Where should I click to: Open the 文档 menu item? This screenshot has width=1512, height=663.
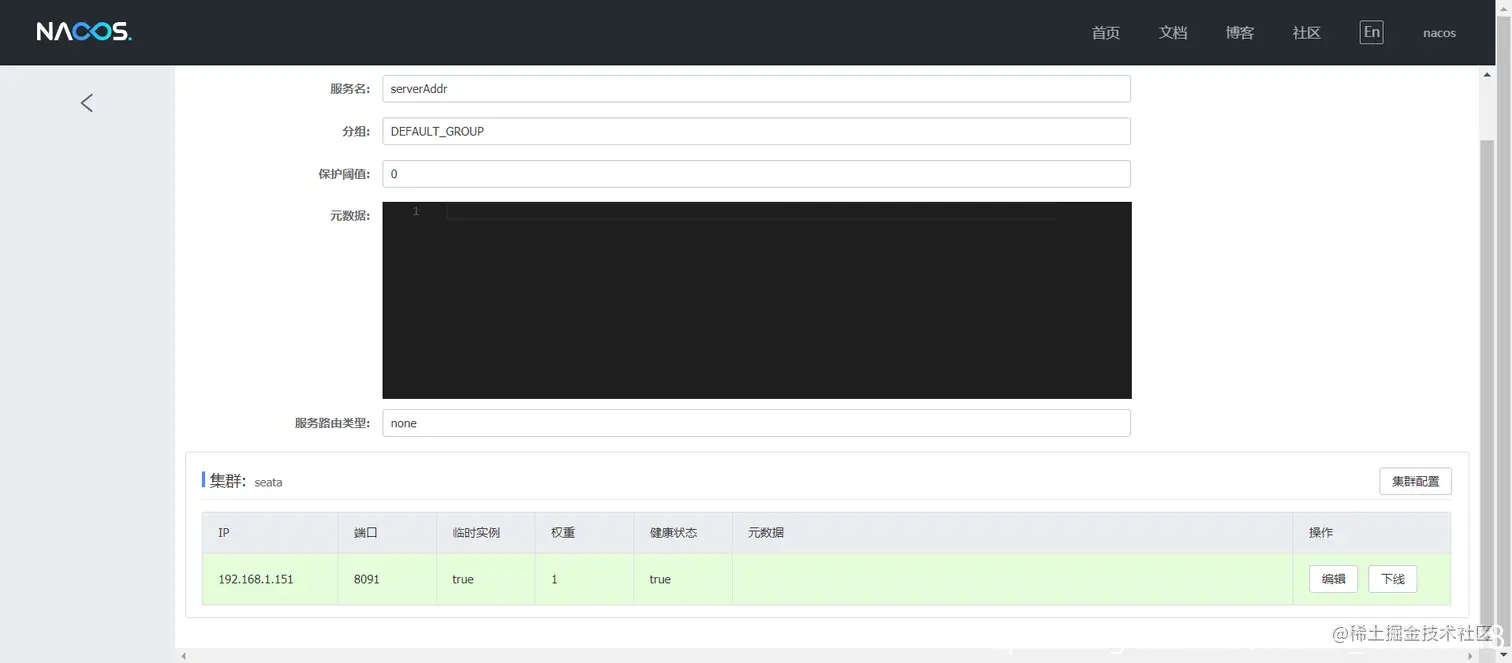click(x=1172, y=33)
